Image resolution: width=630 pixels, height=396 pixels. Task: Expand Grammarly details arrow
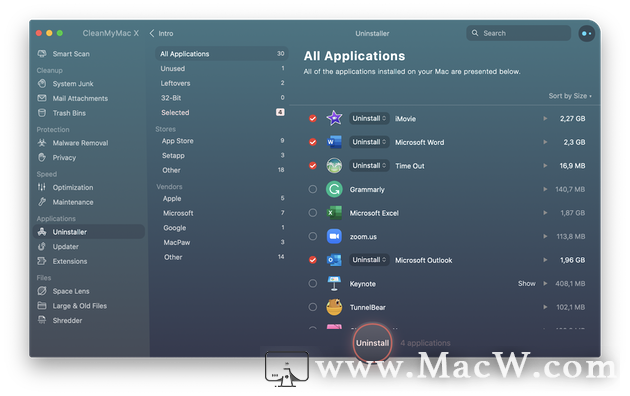pos(545,189)
